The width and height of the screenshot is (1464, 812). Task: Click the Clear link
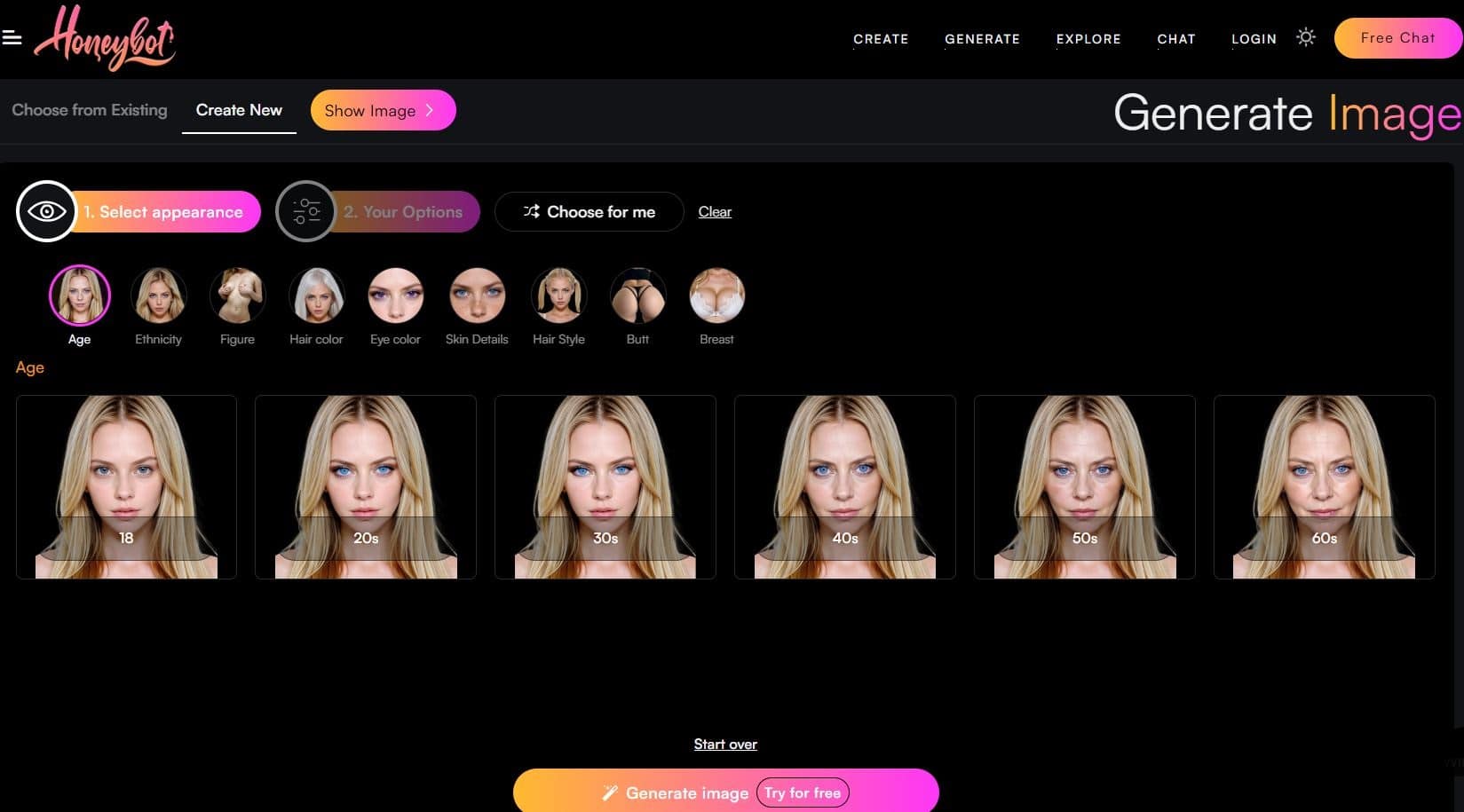pyautogui.click(x=715, y=212)
